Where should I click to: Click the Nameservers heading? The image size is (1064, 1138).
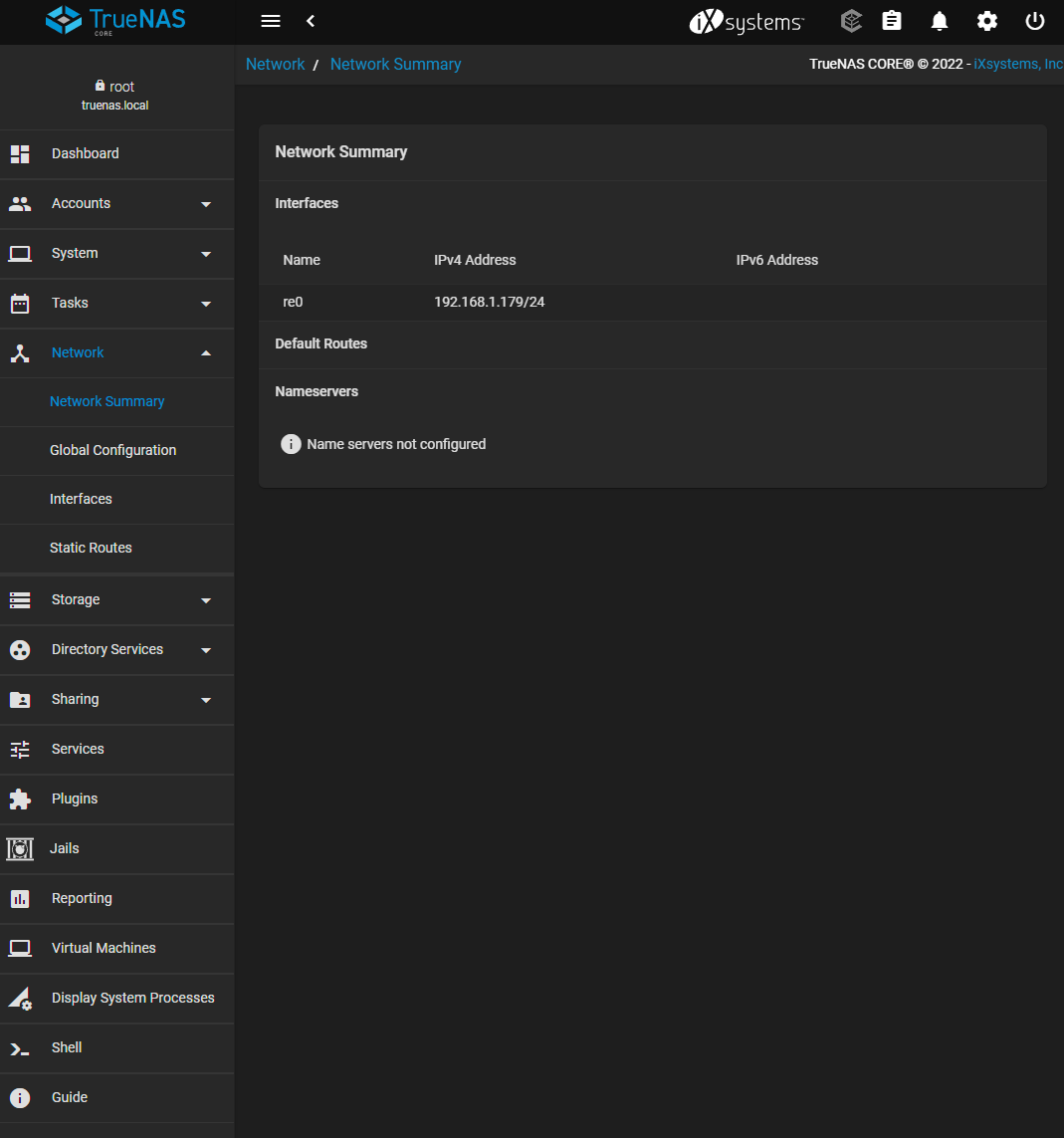point(317,391)
